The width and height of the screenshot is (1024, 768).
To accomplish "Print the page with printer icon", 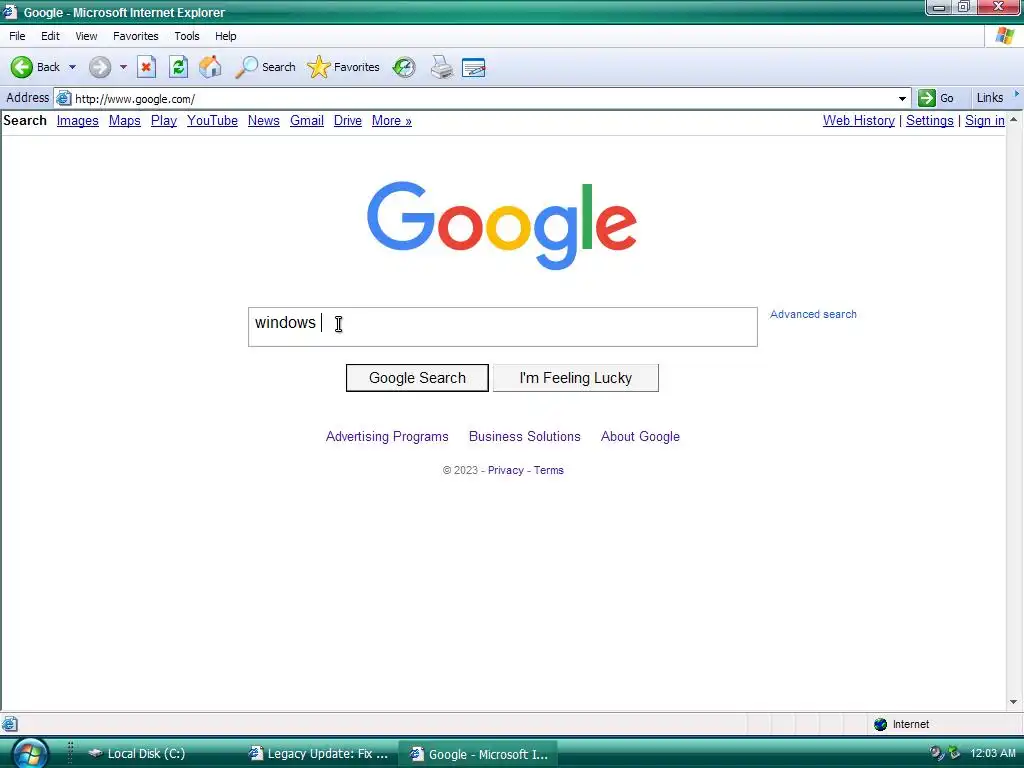I will pyautogui.click(x=441, y=67).
